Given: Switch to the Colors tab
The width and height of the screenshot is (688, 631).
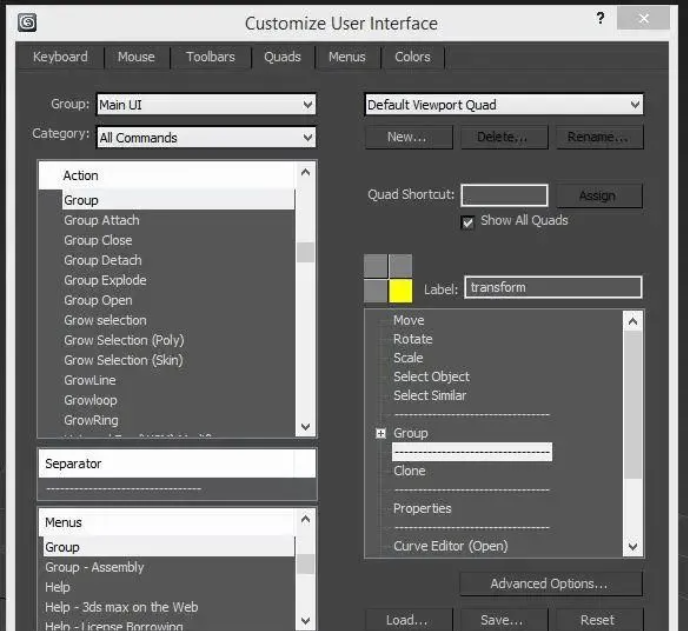Looking at the screenshot, I should point(412,57).
